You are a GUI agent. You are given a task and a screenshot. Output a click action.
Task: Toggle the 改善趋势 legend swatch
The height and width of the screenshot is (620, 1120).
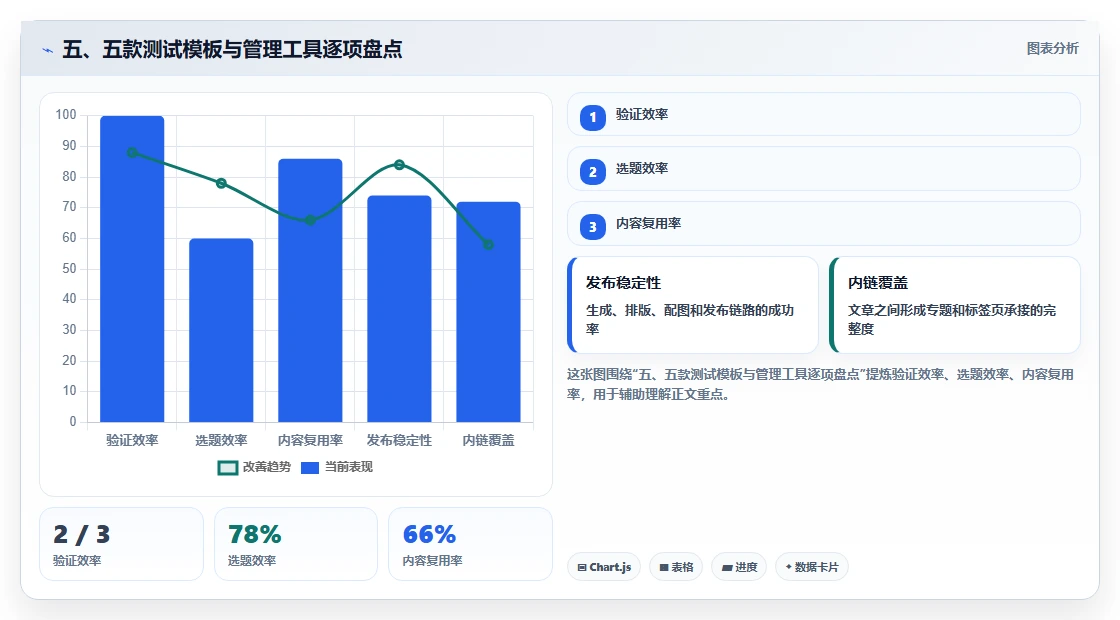pyautogui.click(x=227, y=468)
